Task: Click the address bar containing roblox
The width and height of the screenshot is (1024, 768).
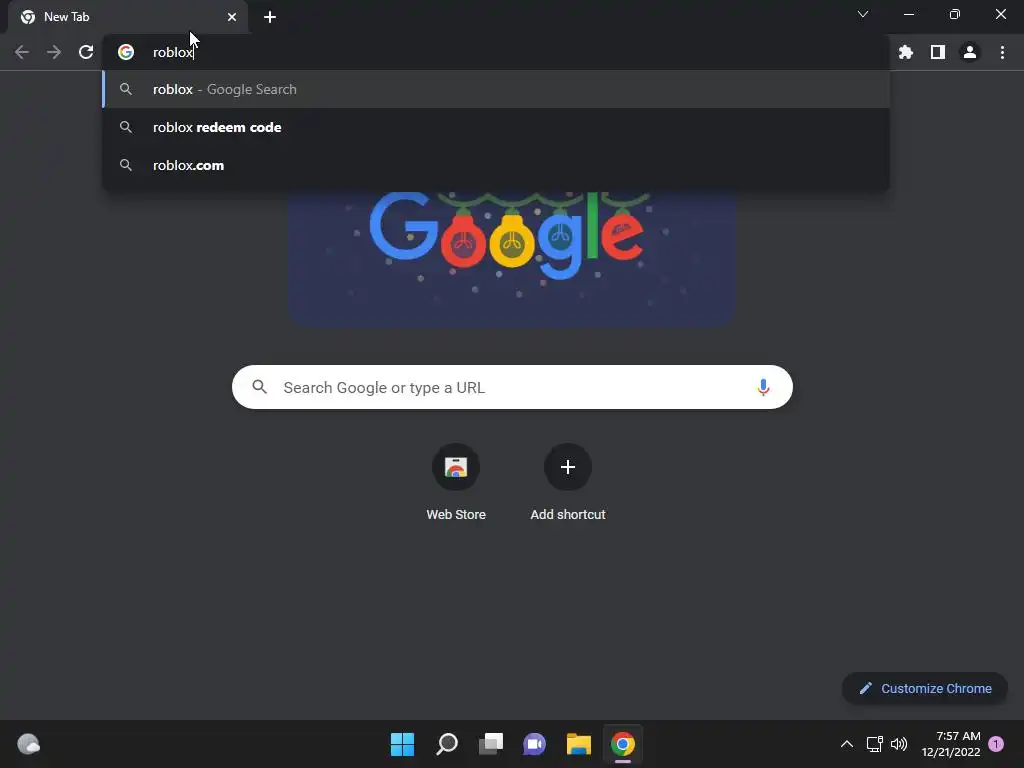Action: [496, 52]
